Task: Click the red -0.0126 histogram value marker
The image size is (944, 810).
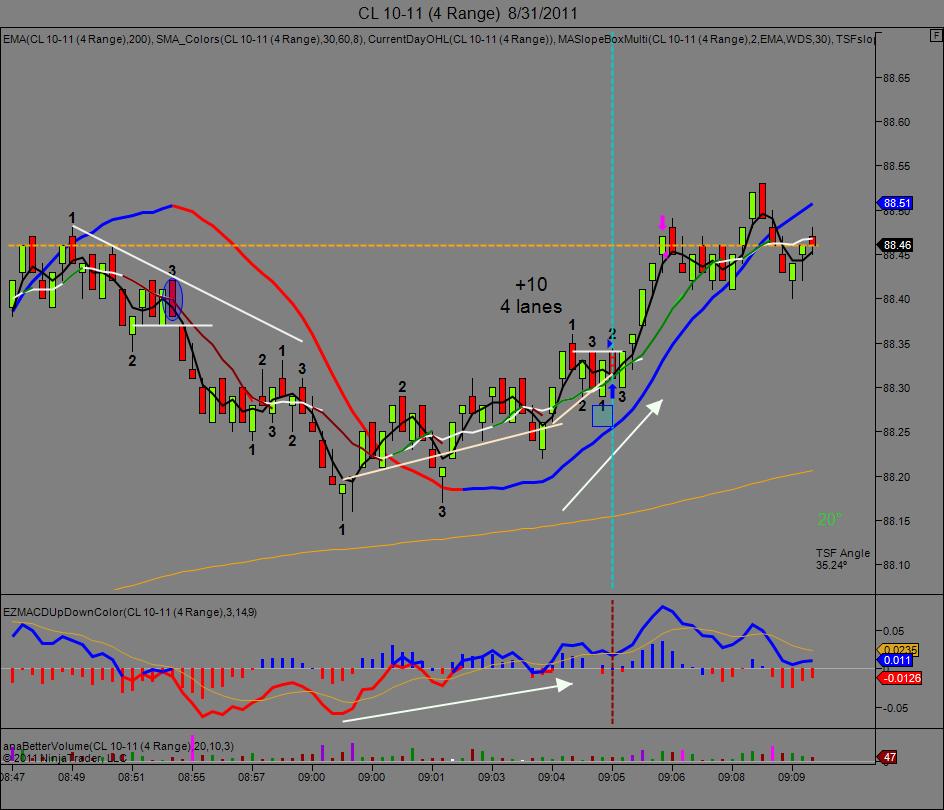Action: click(x=901, y=678)
